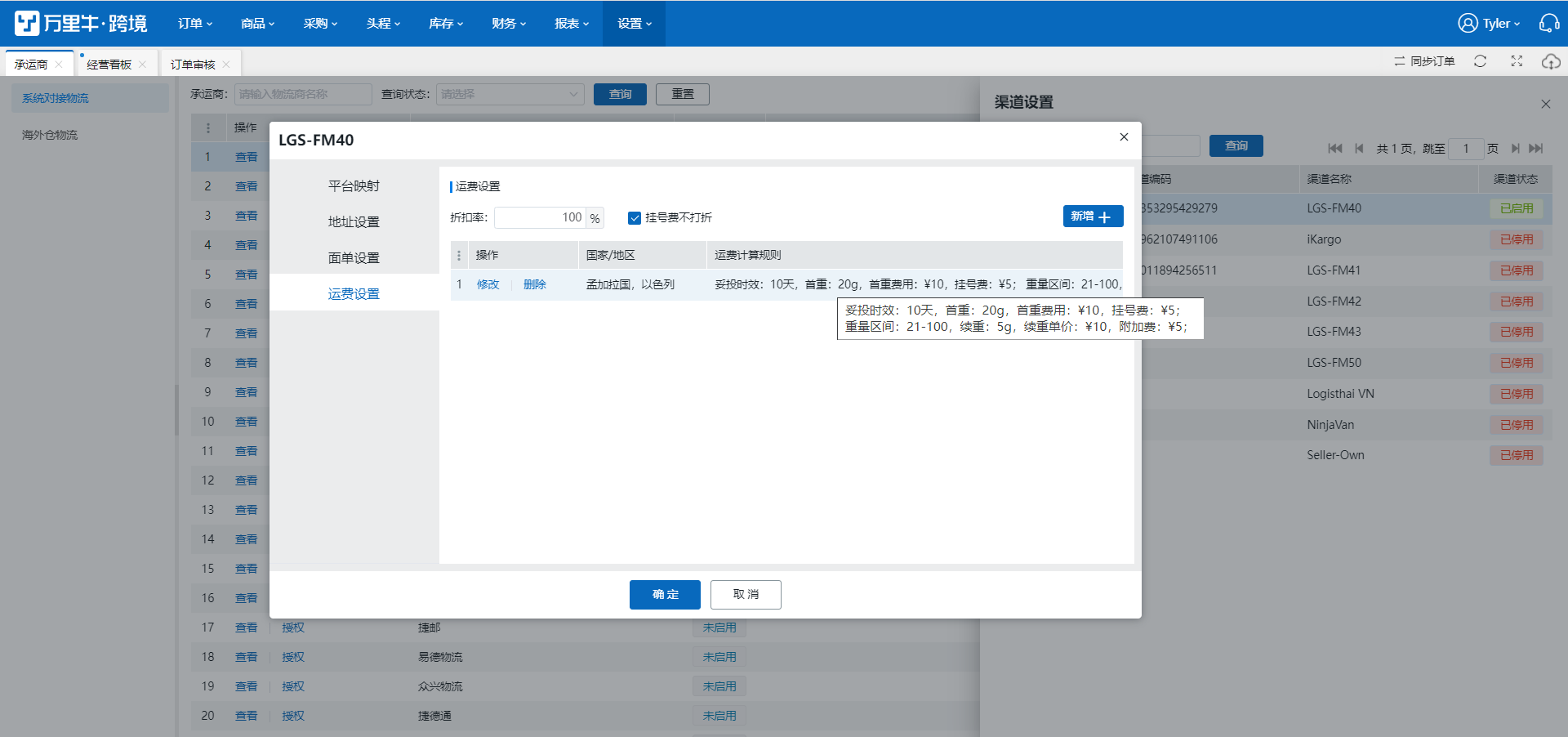
Task: Click the carrier list 重置 button
Action: point(683,94)
